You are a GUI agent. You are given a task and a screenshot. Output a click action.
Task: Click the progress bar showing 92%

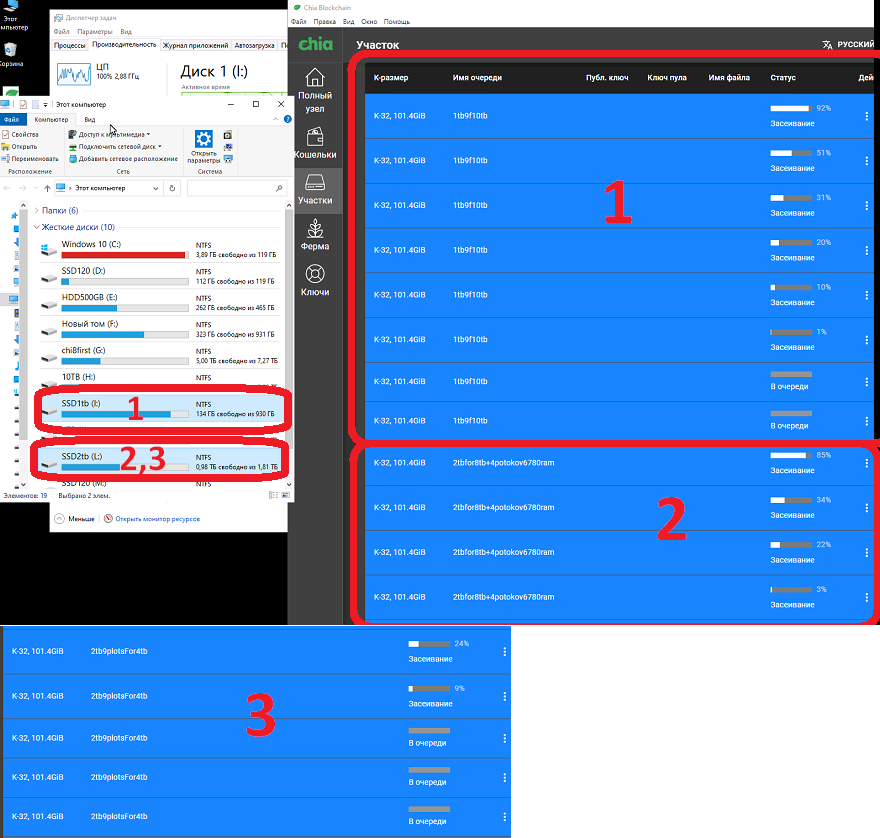pyautogui.click(x=791, y=108)
